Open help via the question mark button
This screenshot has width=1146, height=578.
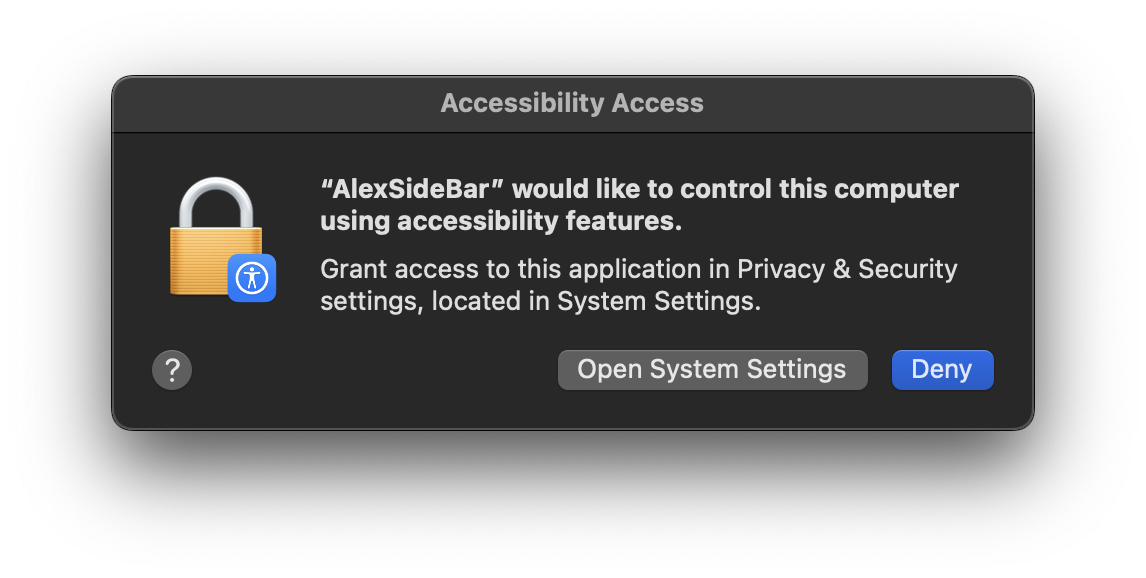coord(172,369)
